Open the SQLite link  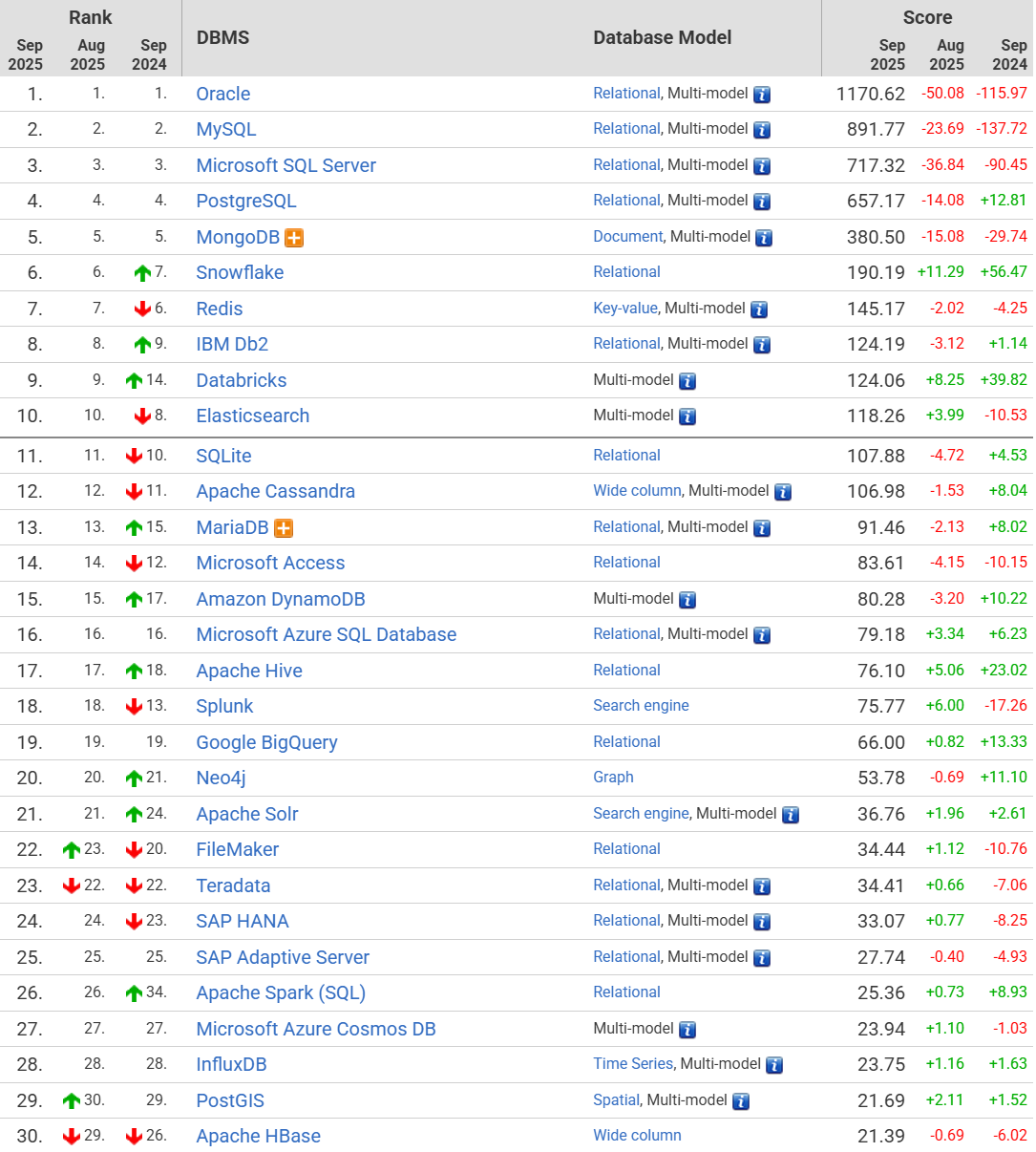[223, 456]
